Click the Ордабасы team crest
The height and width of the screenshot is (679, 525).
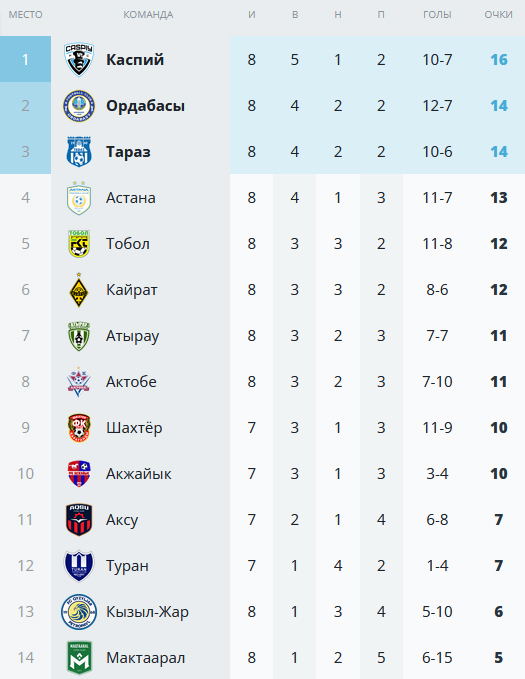[79, 106]
